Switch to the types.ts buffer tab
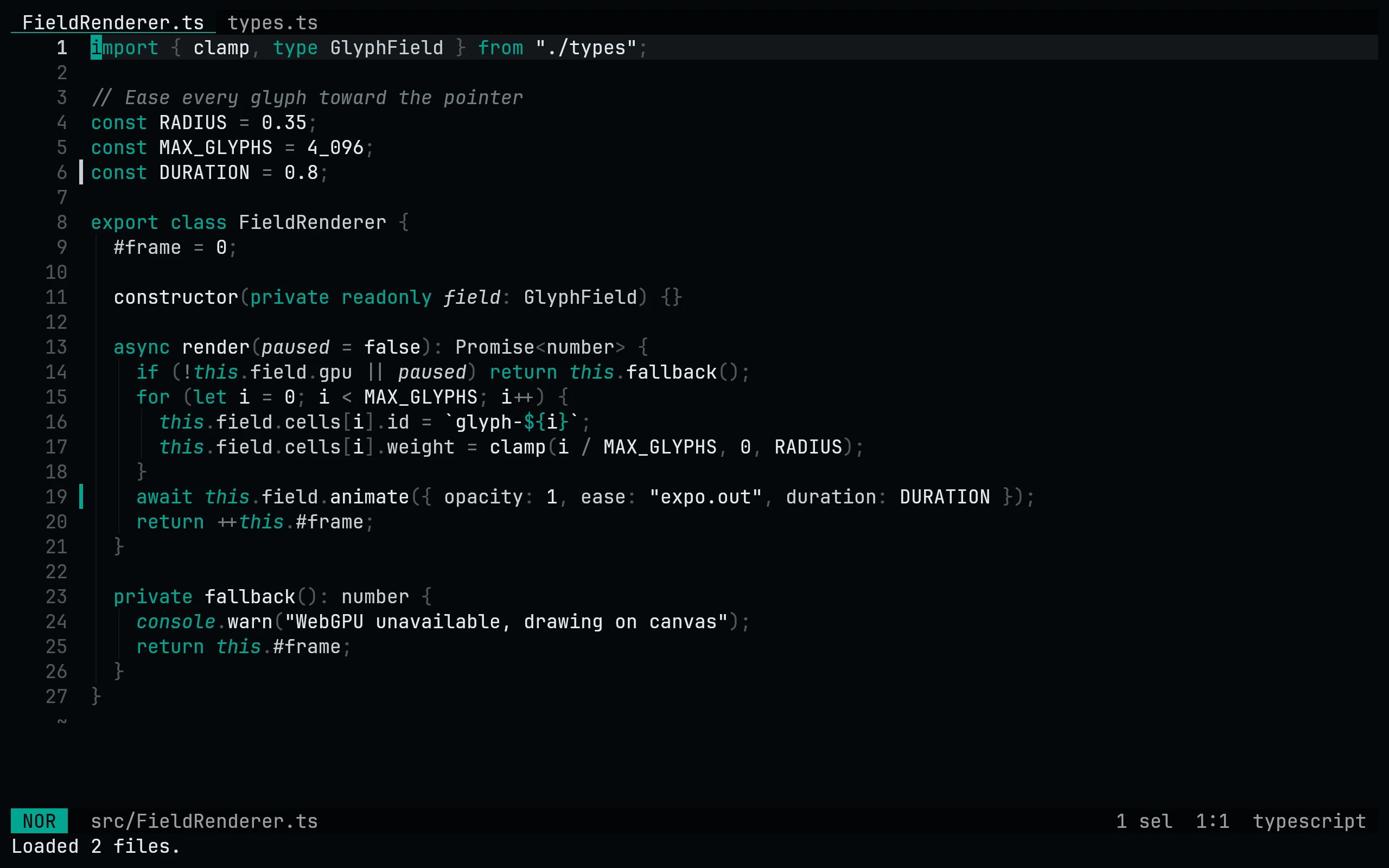1389x868 pixels. pyautogui.click(x=272, y=22)
